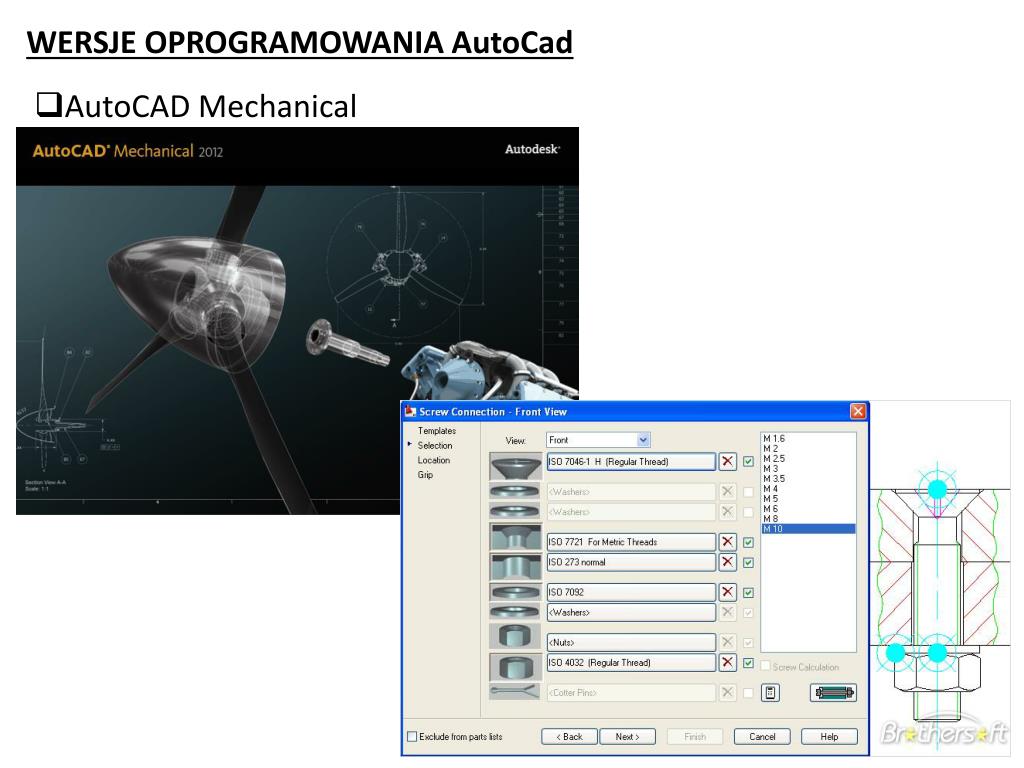Toggle the ISO 4032 checkbox
1024x768 pixels.
(x=748, y=663)
